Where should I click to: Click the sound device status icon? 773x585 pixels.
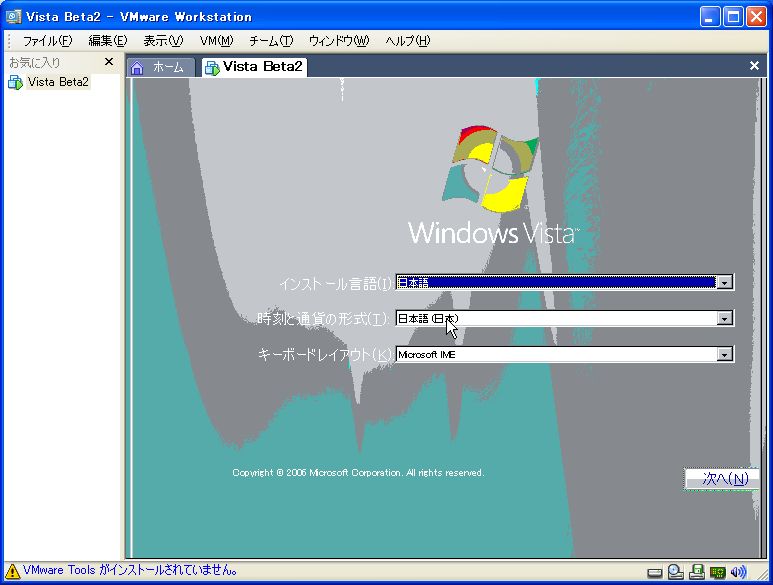click(738, 572)
